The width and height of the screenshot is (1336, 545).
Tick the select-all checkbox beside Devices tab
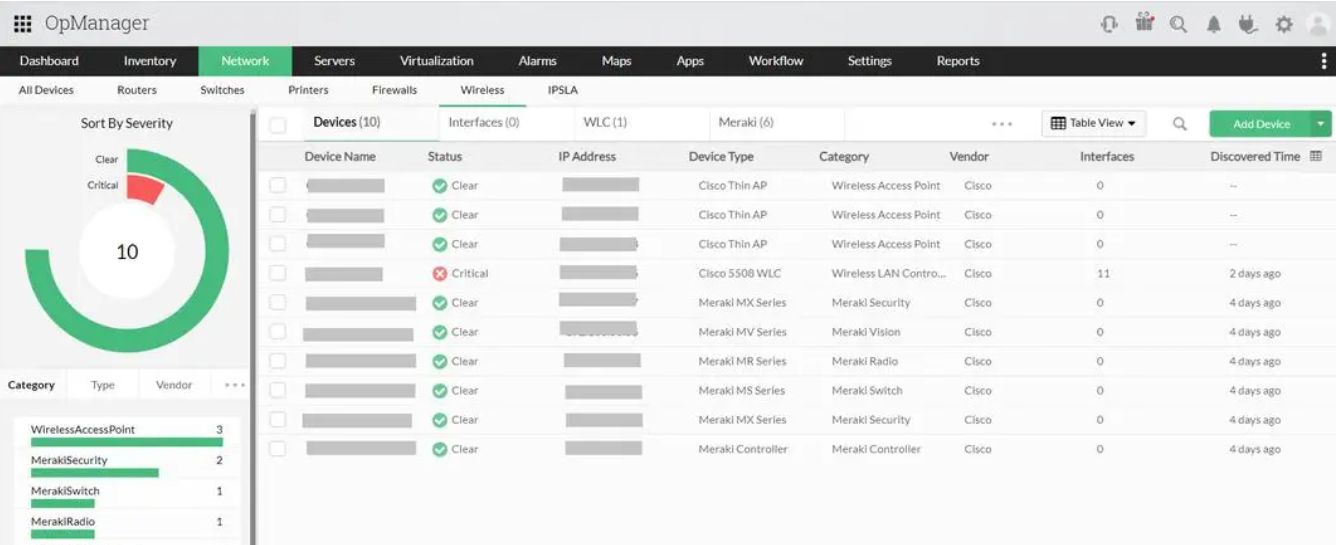pyautogui.click(x=278, y=125)
